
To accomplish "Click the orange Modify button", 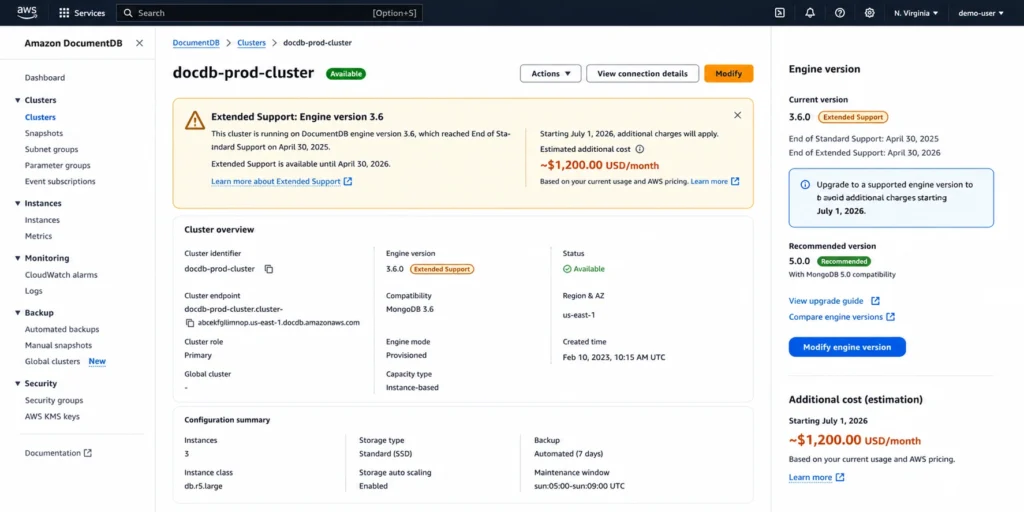I will tap(729, 74).
